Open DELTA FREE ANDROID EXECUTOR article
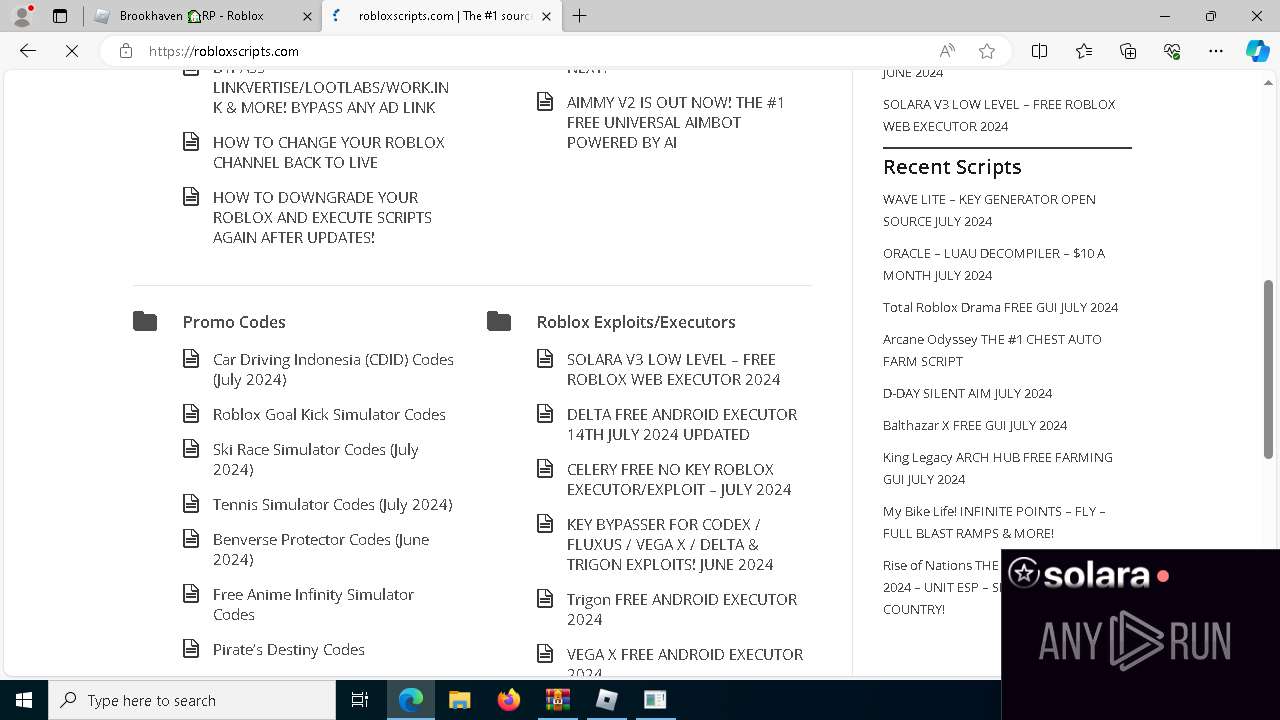This screenshot has height=720, width=1280. (x=682, y=424)
